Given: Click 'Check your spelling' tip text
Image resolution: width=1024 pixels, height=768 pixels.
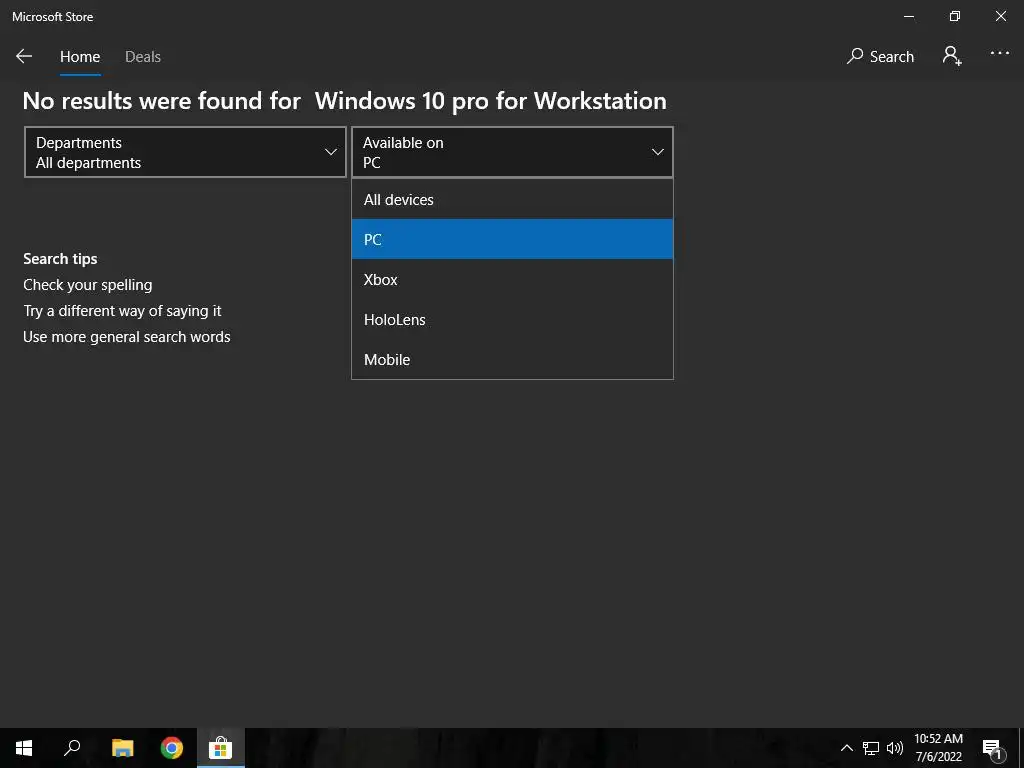Looking at the screenshot, I should 88,285.
